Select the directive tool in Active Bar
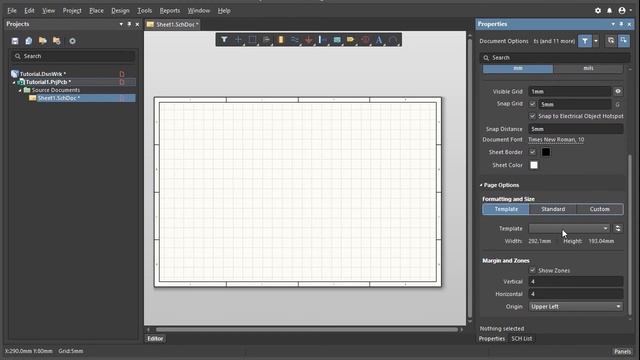The width and height of the screenshot is (640, 360). click(x=365, y=40)
